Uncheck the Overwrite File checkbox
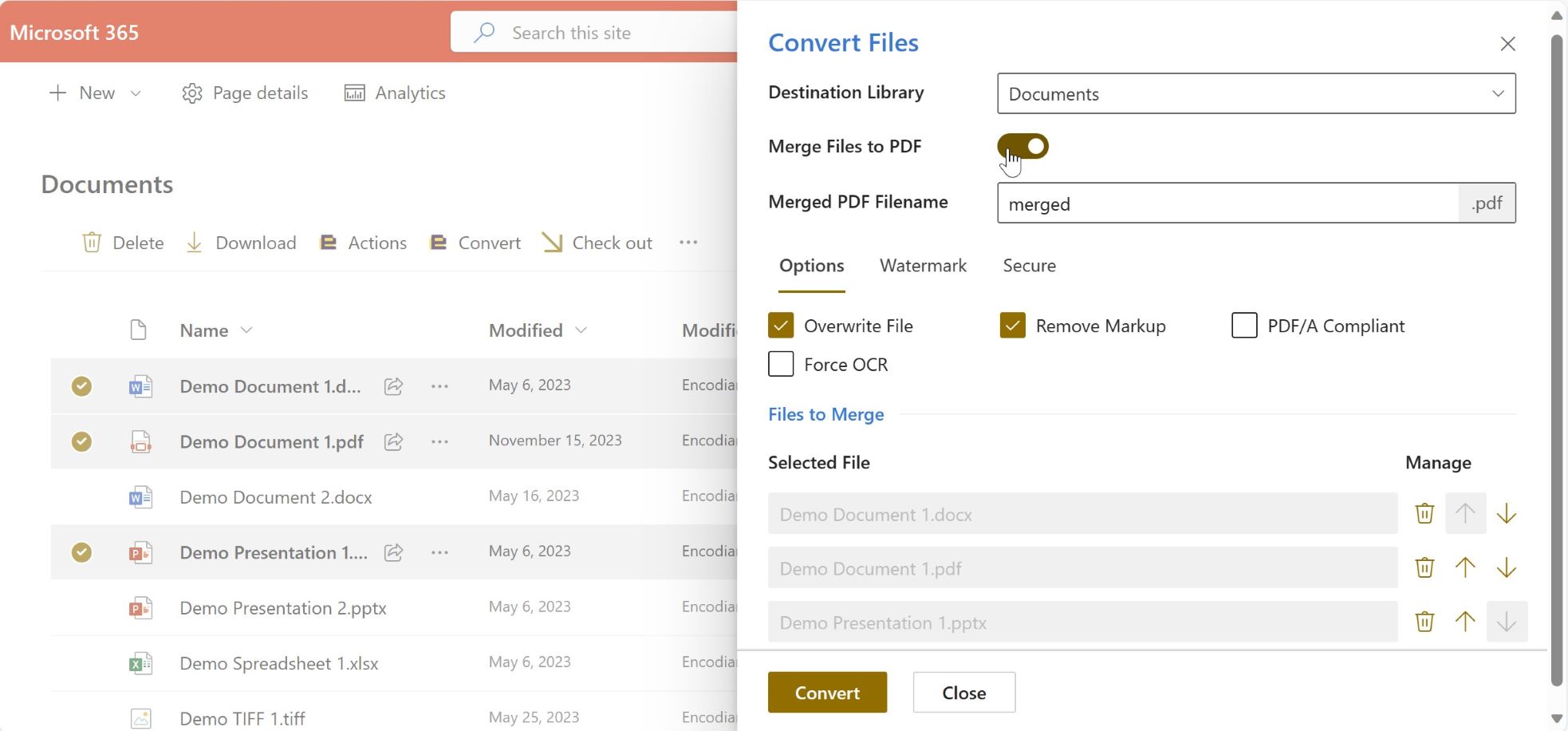 point(781,326)
